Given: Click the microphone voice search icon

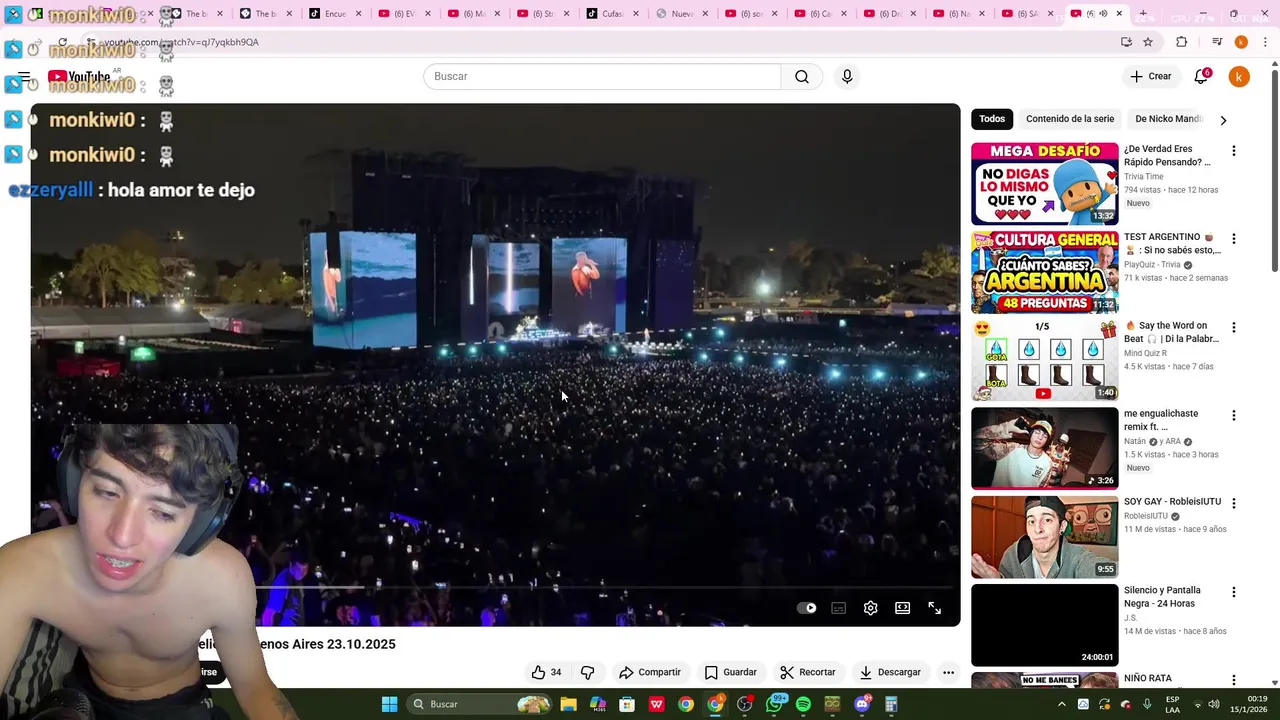Looking at the screenshot, I should (x=847, y=77).
